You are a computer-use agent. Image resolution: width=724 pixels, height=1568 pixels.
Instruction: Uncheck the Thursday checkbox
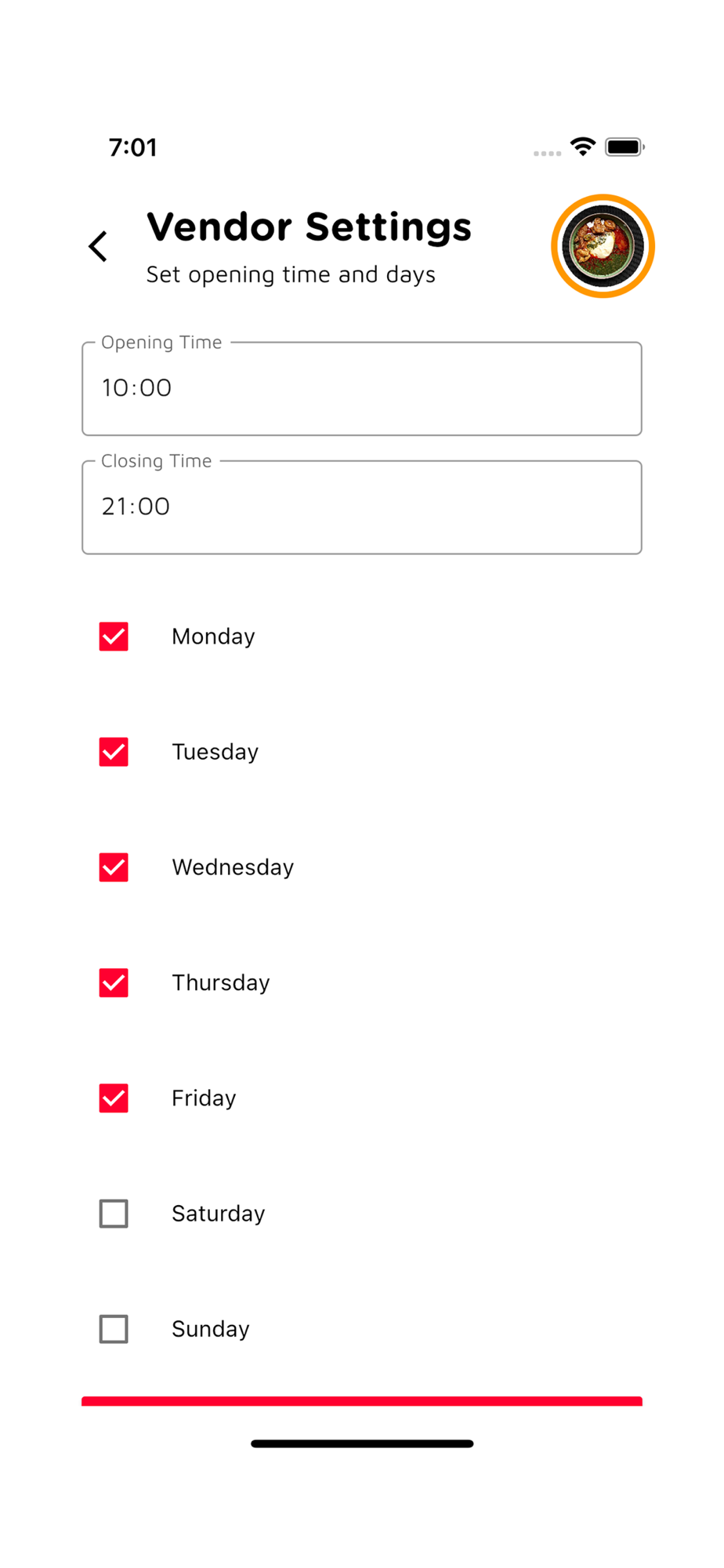pos(114,982)
